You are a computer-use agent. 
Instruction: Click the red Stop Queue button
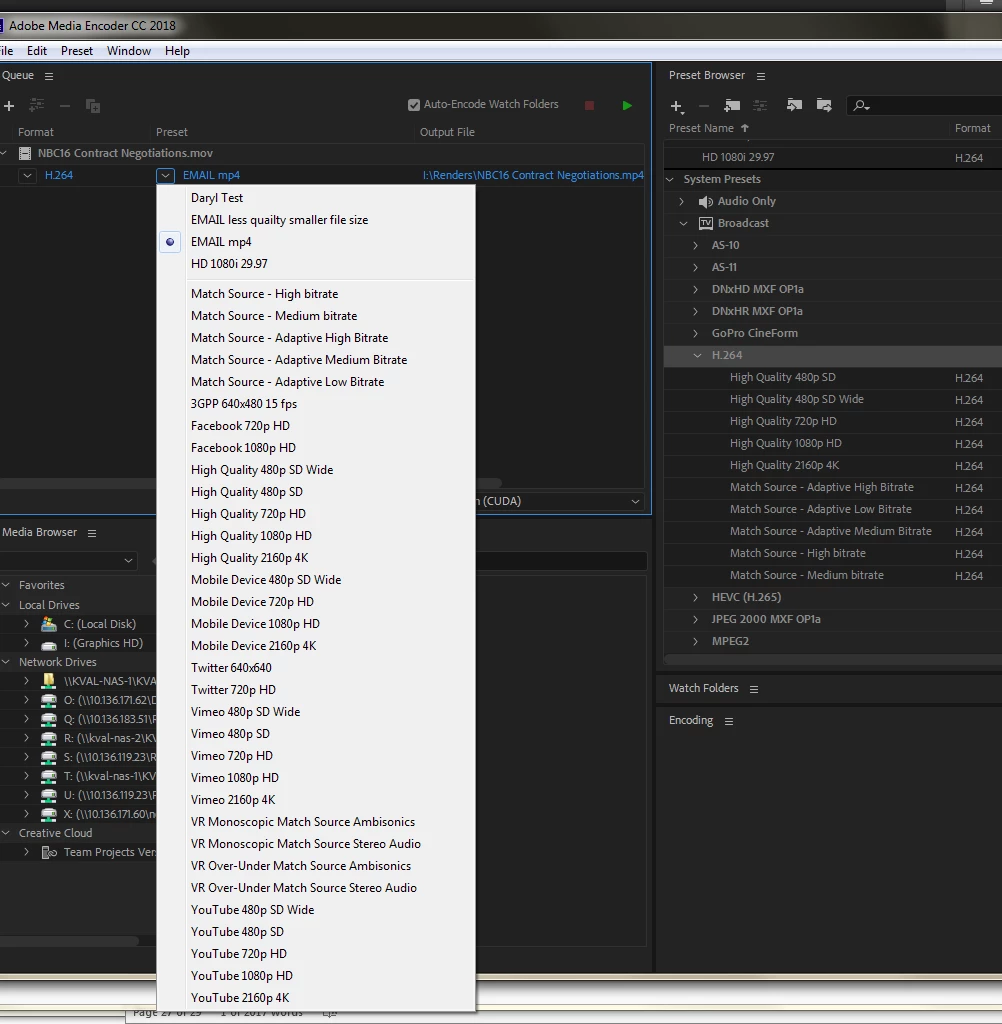[x=589, y=105]
